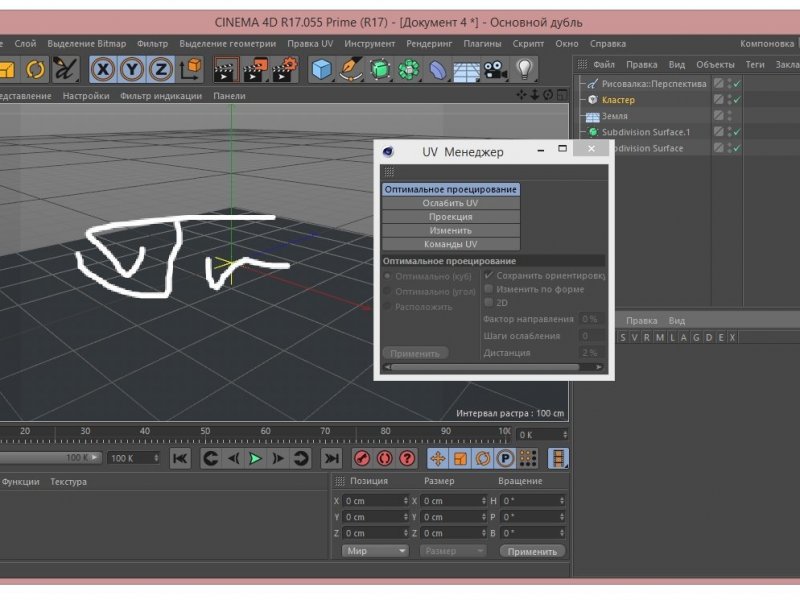
Task: Toggle the Y axis lock
Action: click(x=132, y=69)
